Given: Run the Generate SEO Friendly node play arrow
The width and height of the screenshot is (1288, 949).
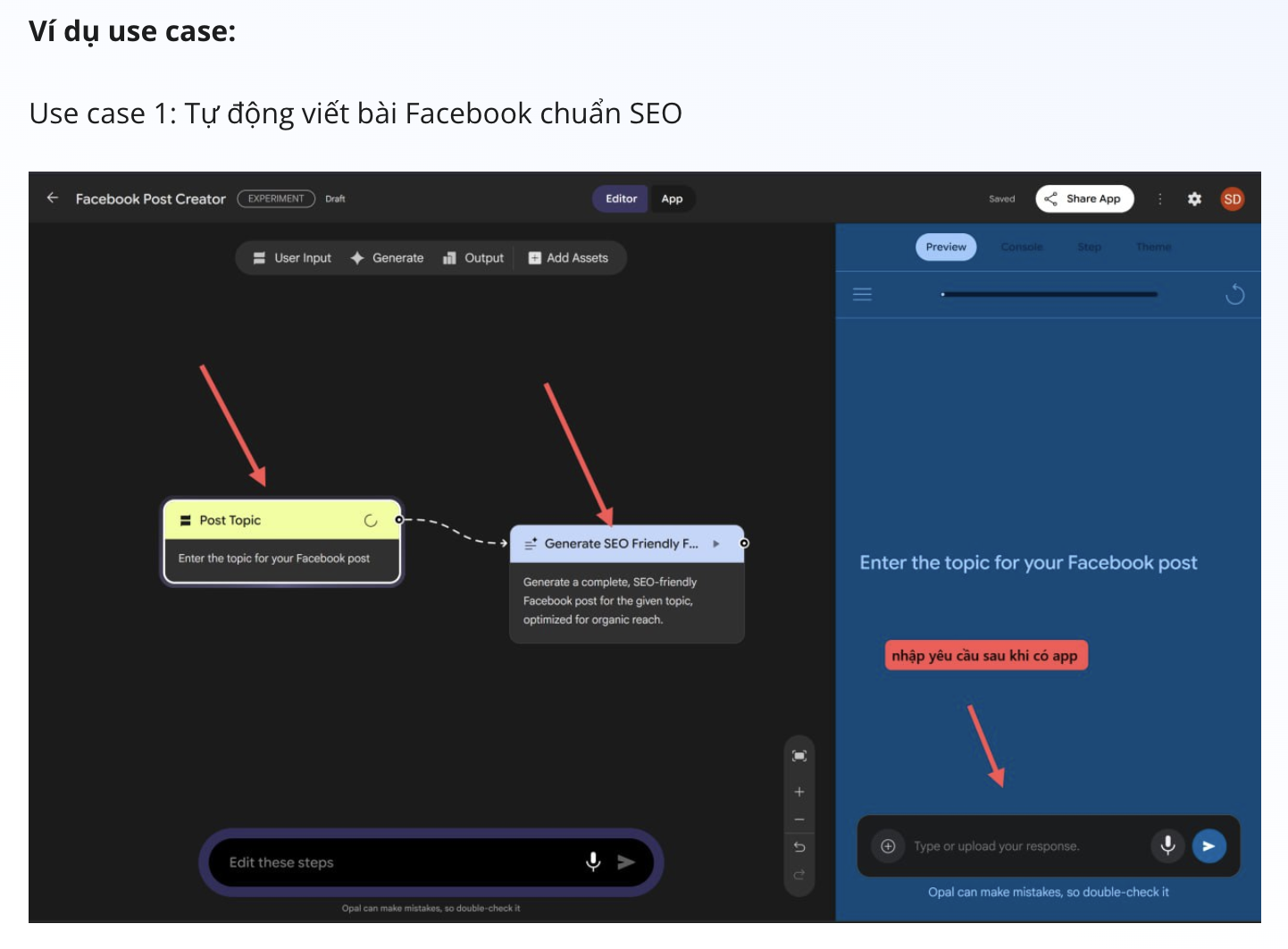Looking at the screenshot, I should click(x=716, y=543).
